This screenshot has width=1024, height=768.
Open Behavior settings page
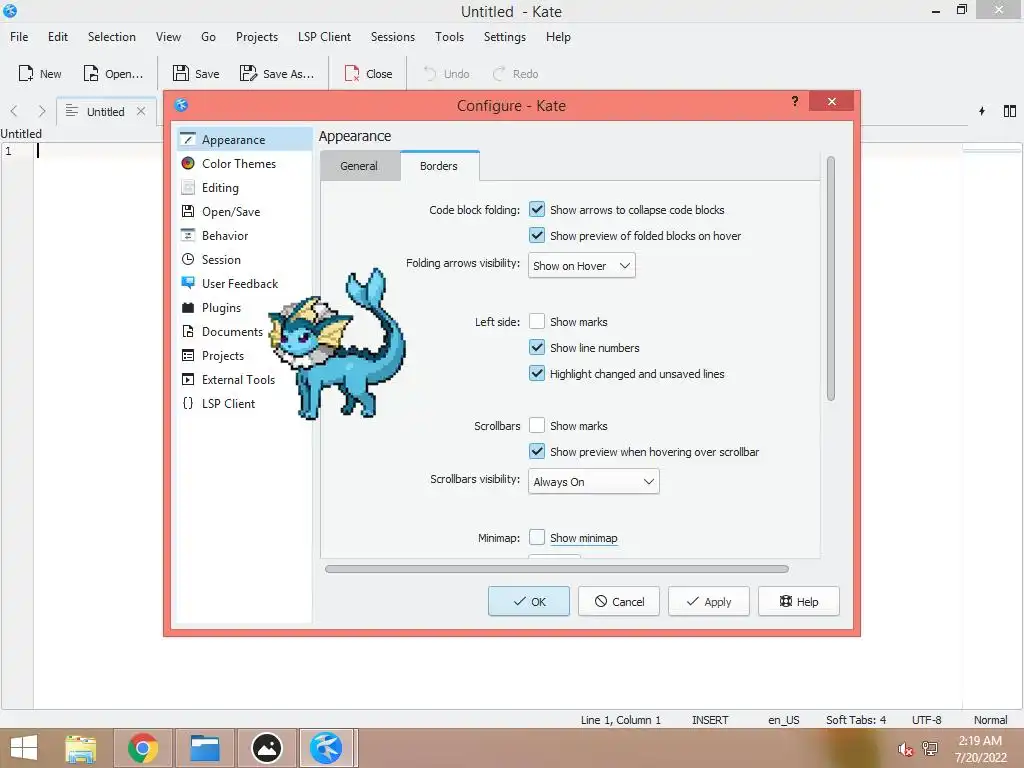[x=244, y=236]
